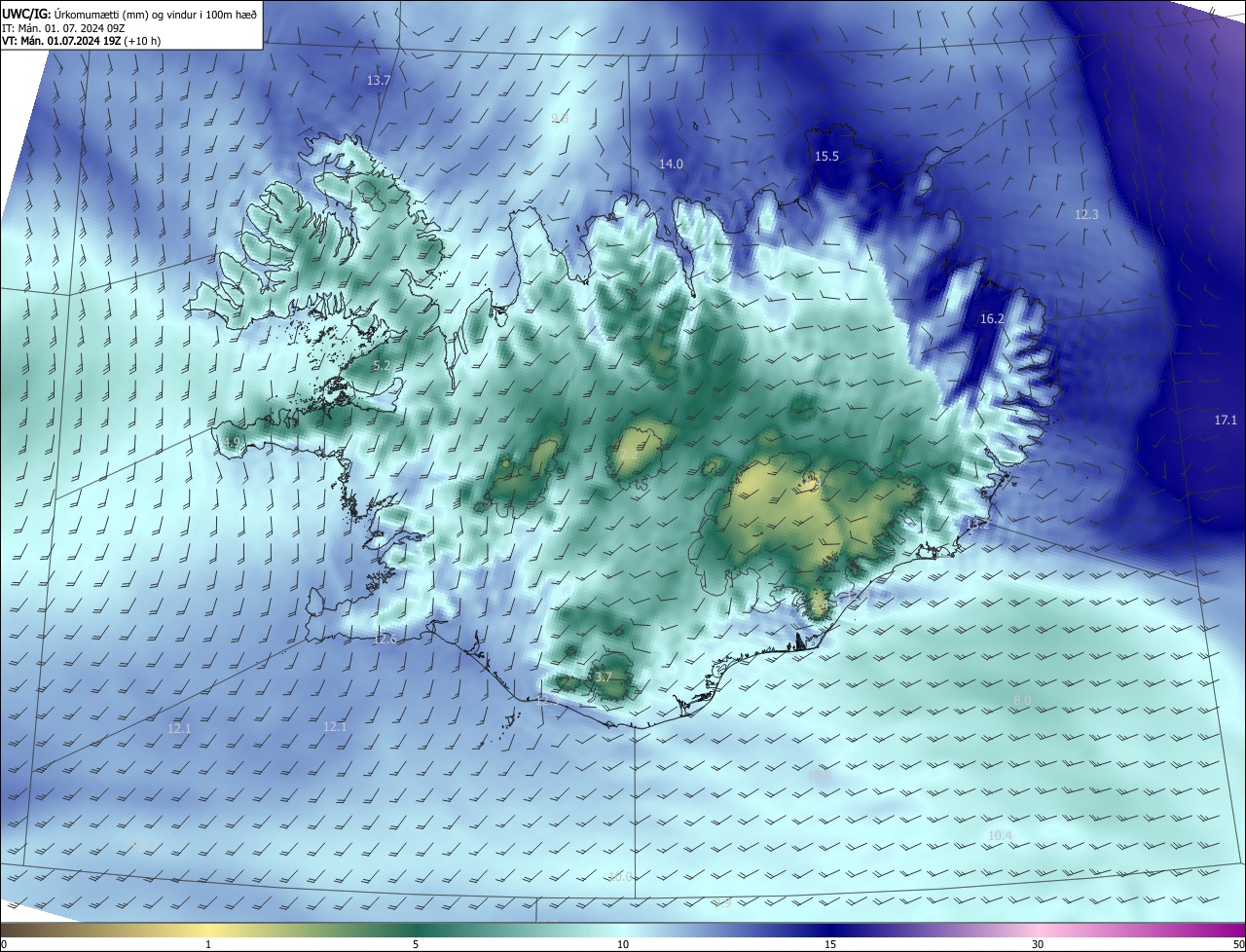This screenshot has height=952, width=1246.
Task: Click the '14.0' value north of Iceland
Action: coord(671,165)
